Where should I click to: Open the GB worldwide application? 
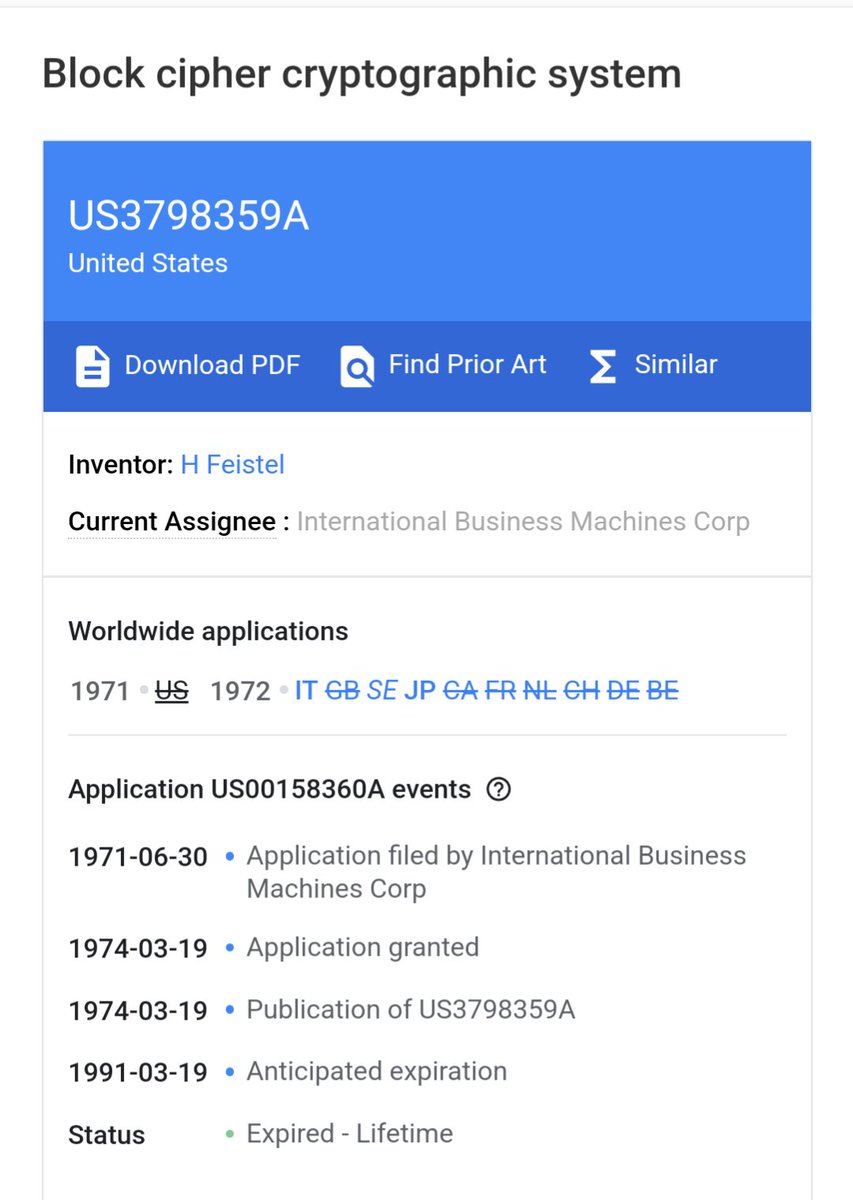[342, 691]
